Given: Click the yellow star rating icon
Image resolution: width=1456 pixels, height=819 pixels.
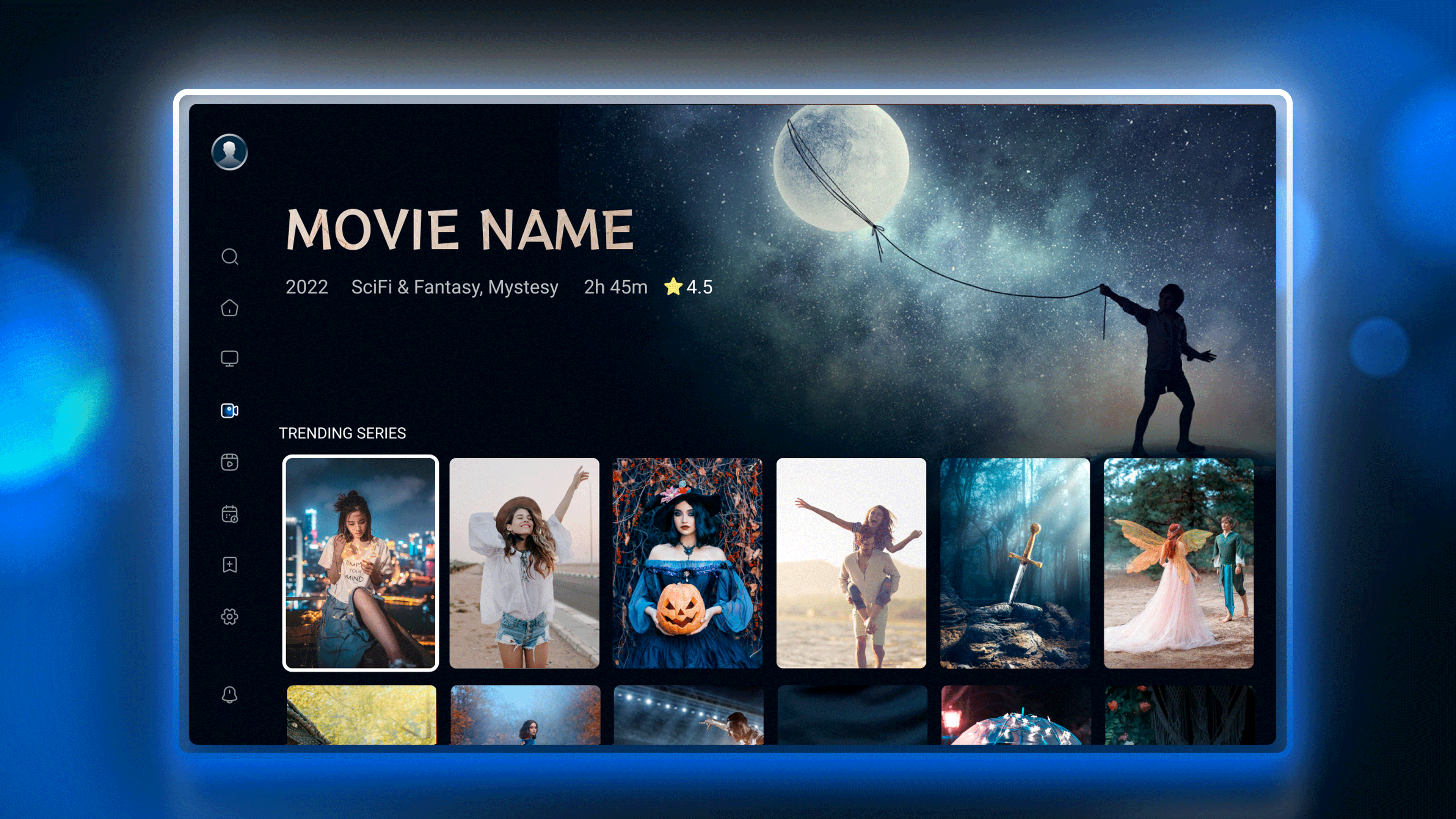Looking at the screenshot, I should pos(673,287).
